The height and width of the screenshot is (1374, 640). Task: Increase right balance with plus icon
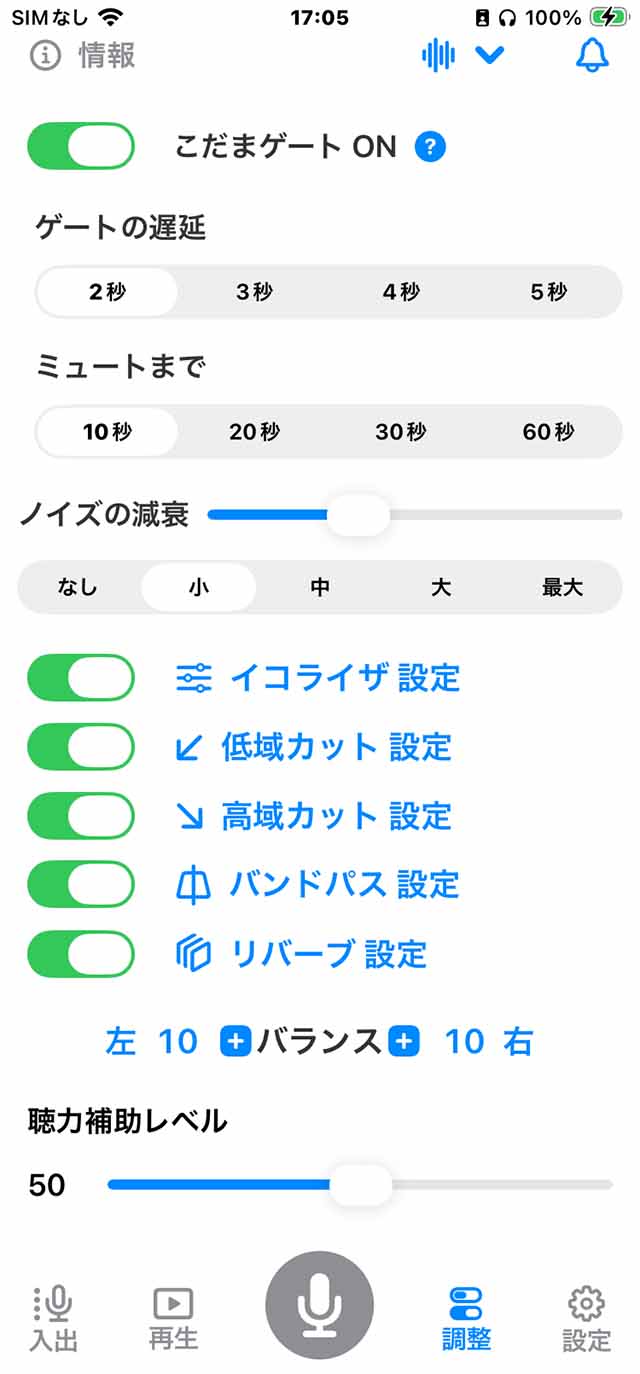[404, 1042]
